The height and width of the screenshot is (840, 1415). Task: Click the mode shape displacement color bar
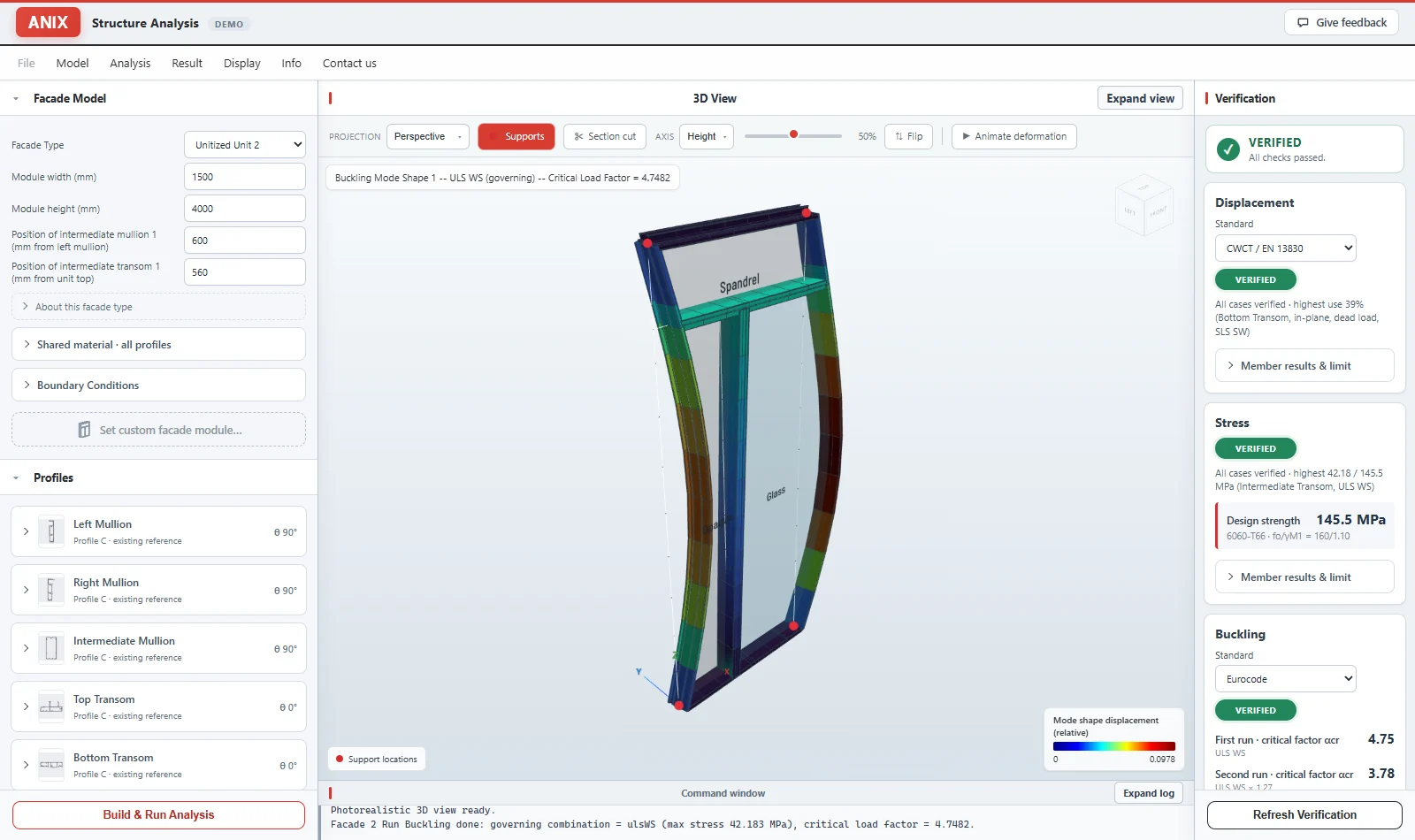1114,746
